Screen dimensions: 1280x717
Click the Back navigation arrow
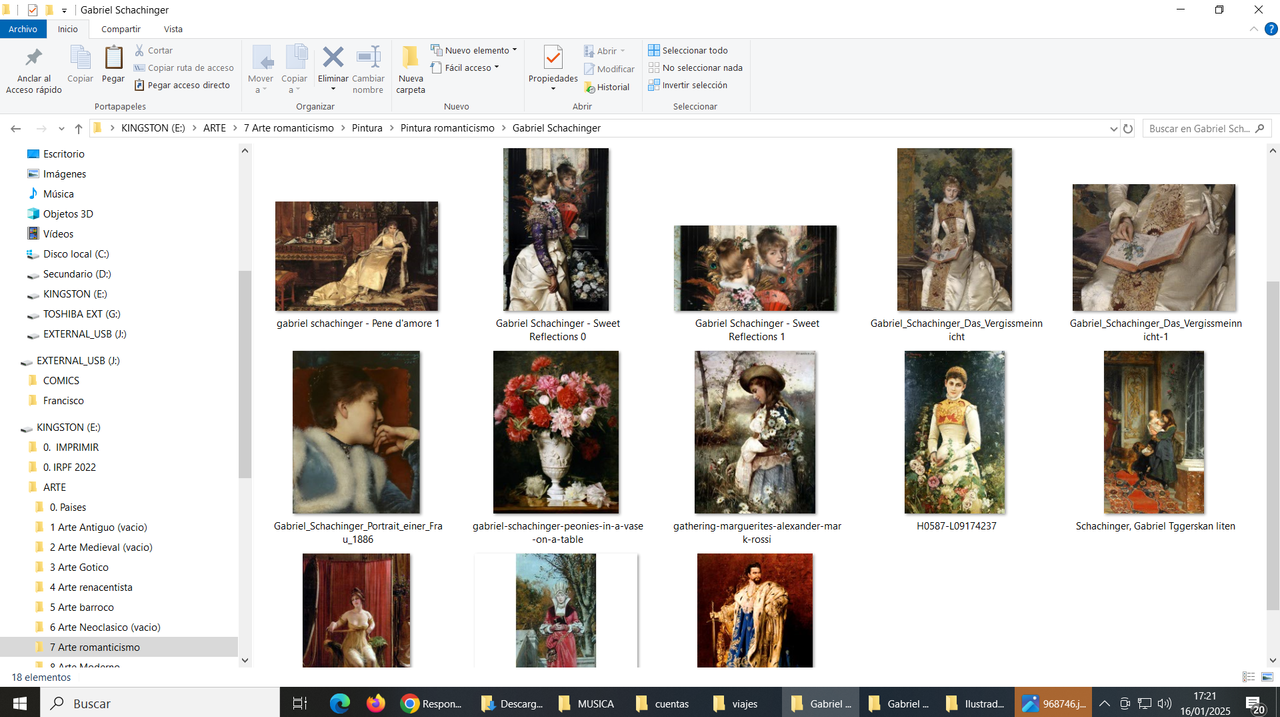(15, 129)
